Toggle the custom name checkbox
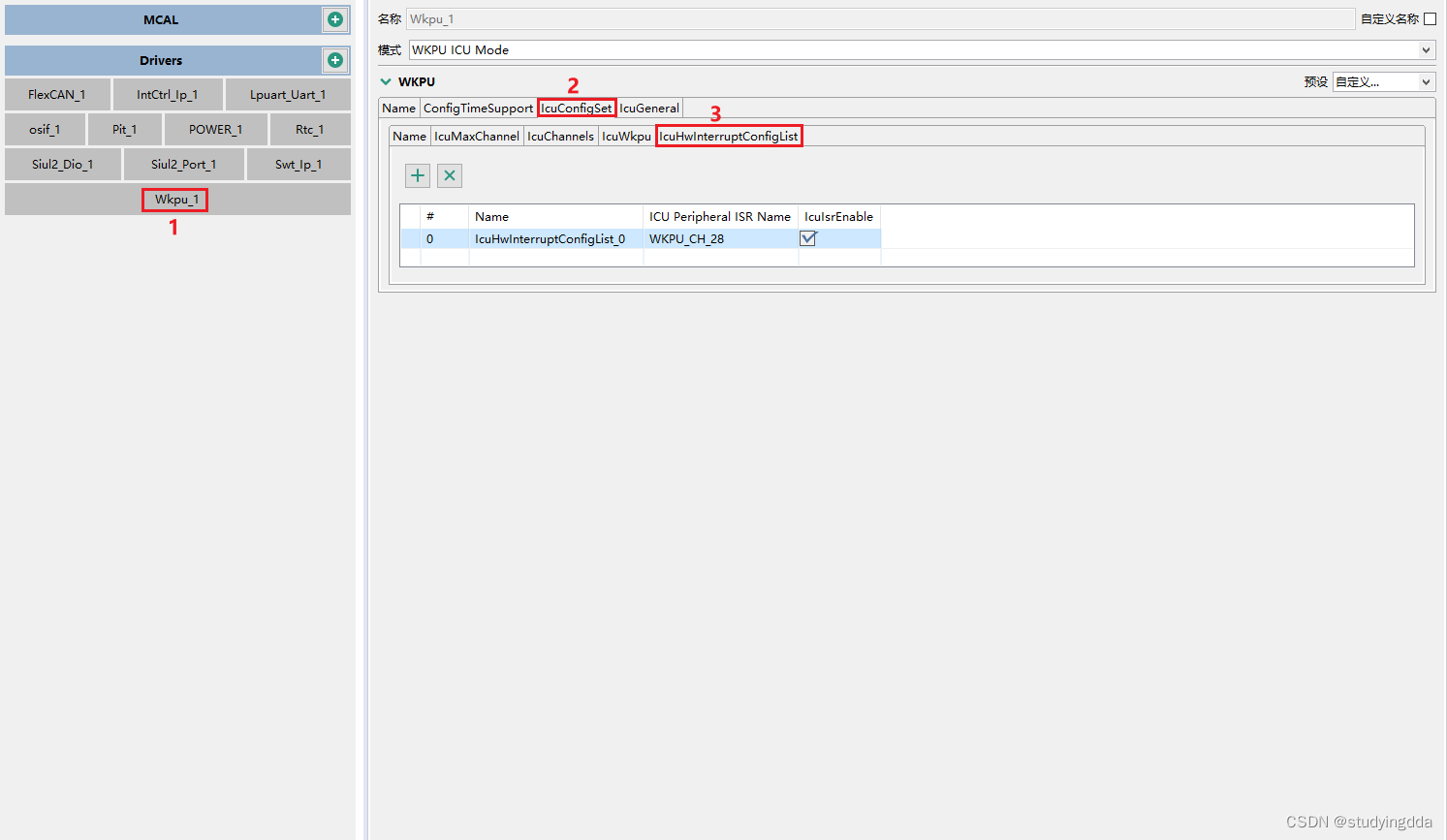Image resolution: width=1447 pixels, height=840 pixels. point(1430,18)
